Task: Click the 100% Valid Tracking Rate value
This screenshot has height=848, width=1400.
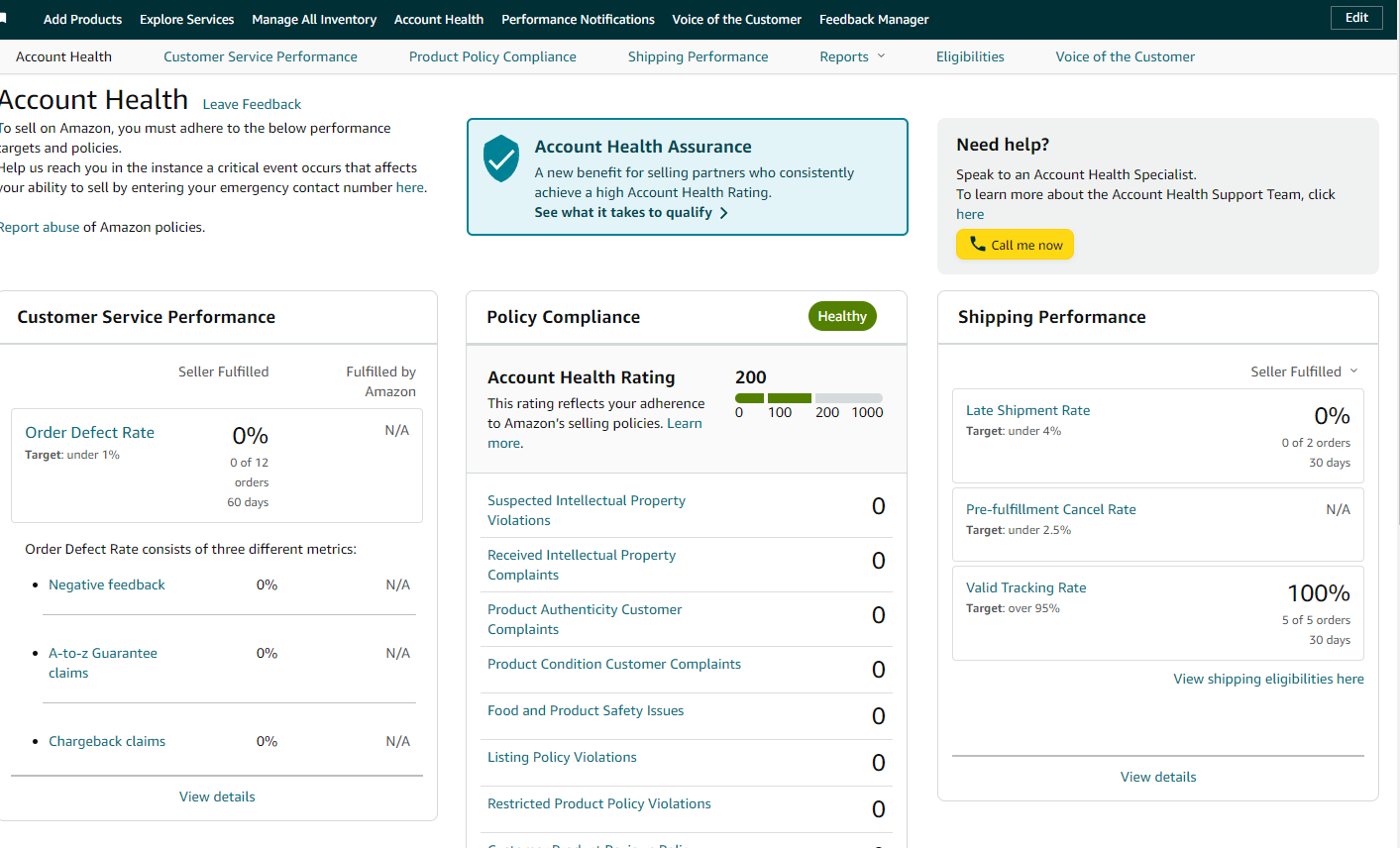Action: (x=1319, y=593)
